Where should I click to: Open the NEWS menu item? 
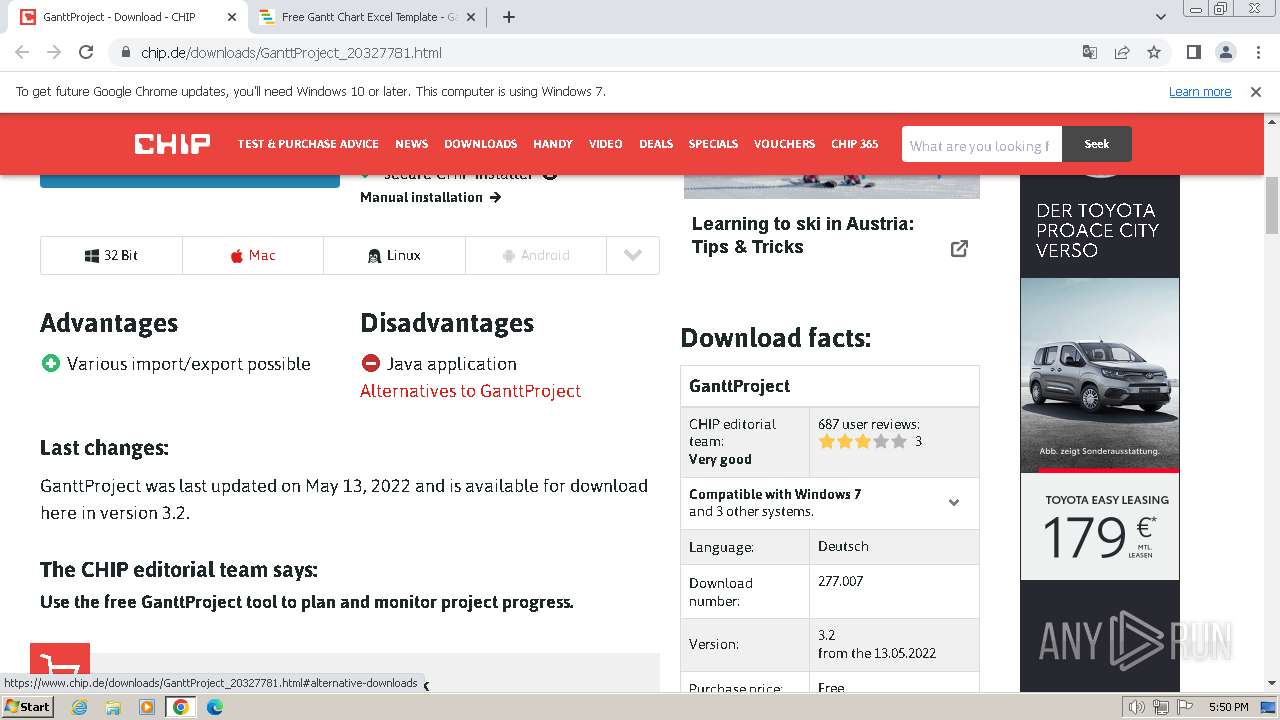tap(411, 144)
